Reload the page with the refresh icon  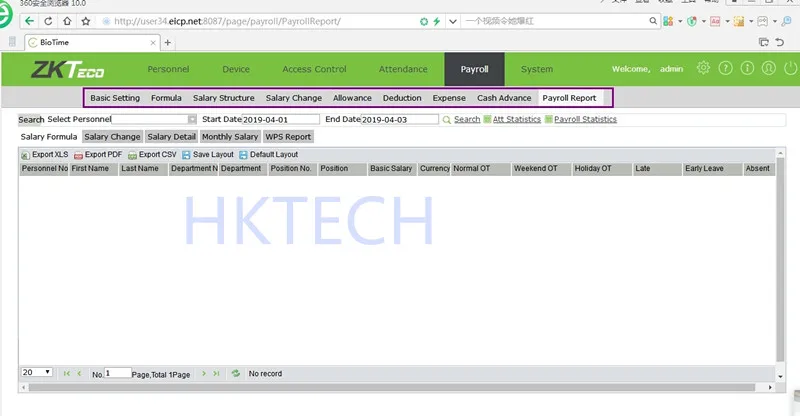tap(48, 21)
